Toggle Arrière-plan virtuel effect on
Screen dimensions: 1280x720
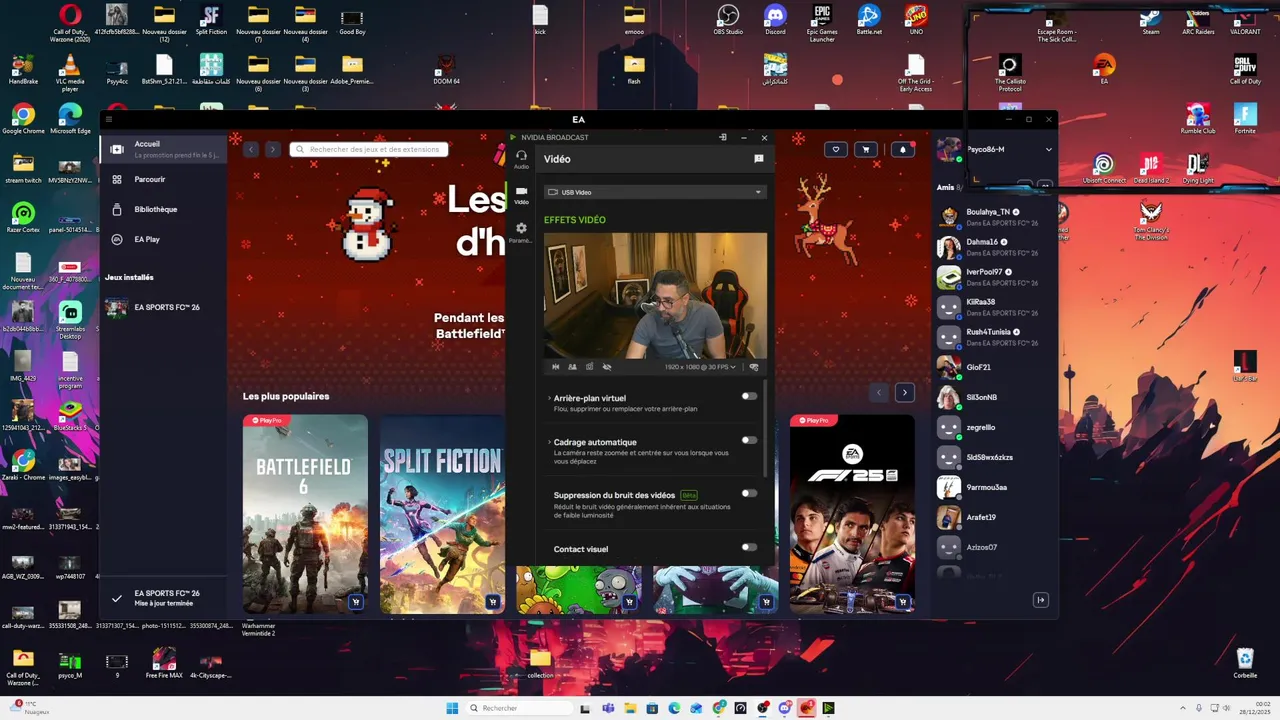point(749,396)
